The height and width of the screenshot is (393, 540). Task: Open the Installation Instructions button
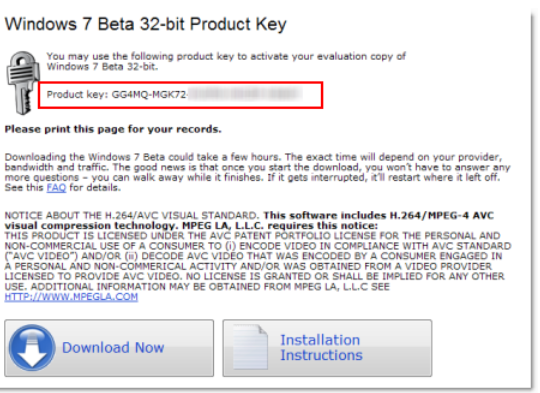(x=327, y=348)
